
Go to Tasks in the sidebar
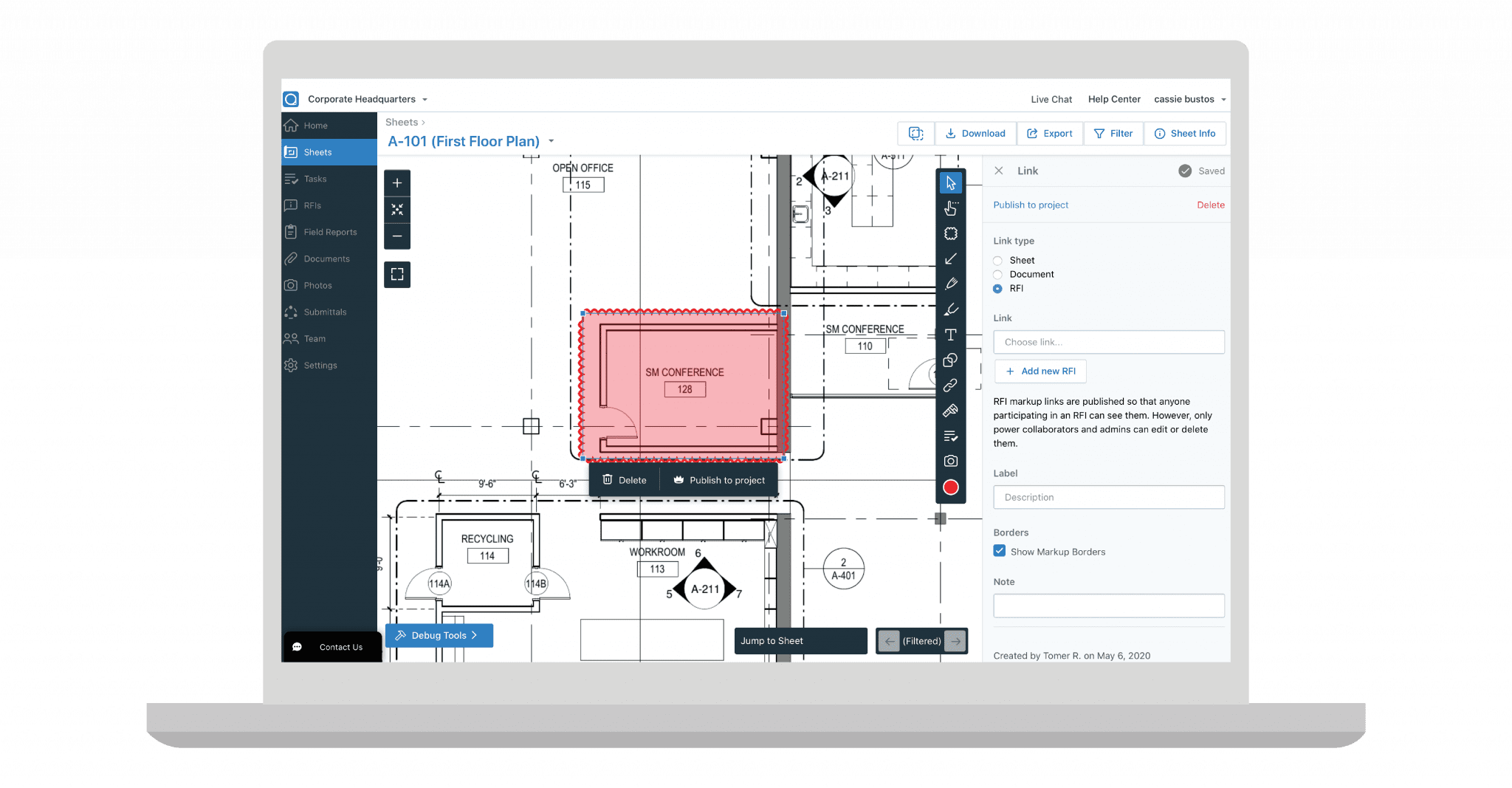pyautogui.click(x=329, y=179)
